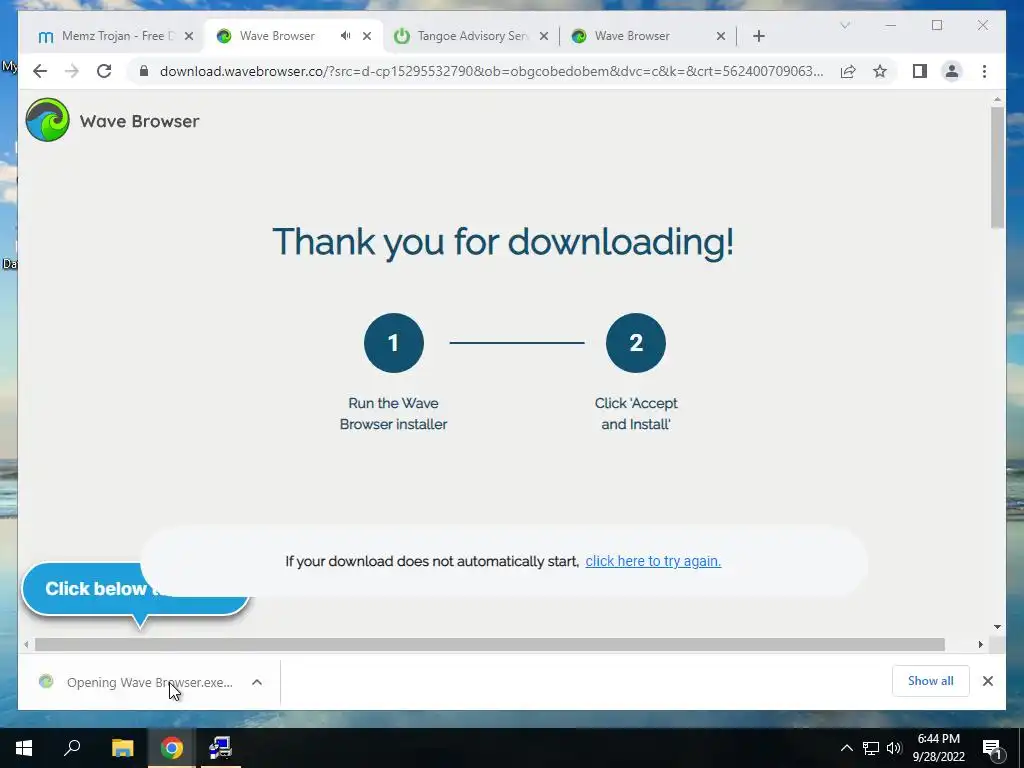Click 'Click 'Accept and Install'' text
Image resolution: width=1024 pixels, height=768 pixels.
click(635, 413)
